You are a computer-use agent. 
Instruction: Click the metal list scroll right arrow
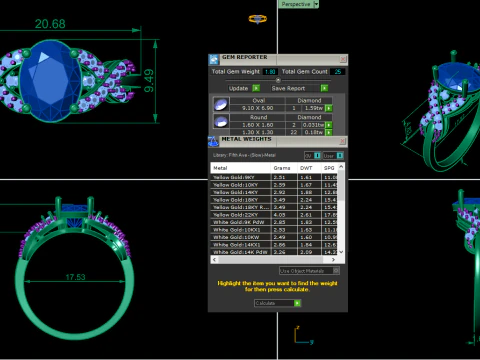(x=333, y=259)
